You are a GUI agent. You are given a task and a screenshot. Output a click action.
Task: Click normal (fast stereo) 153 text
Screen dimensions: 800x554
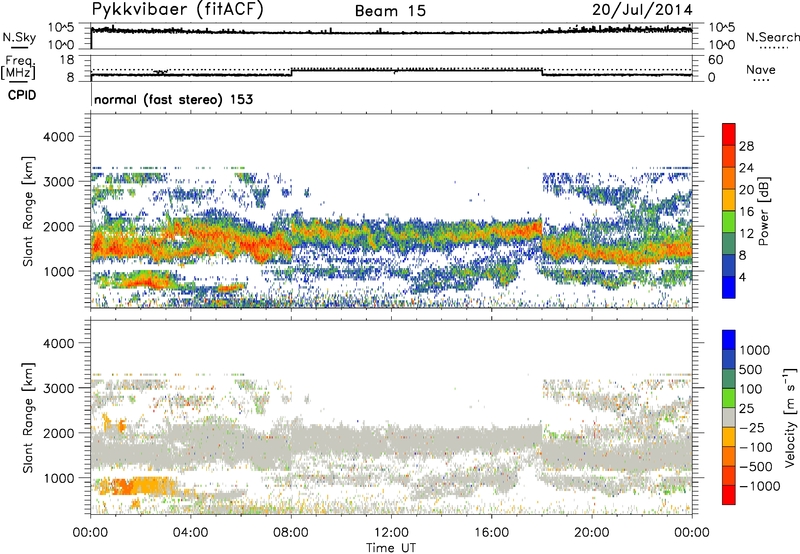click(173, 99)
